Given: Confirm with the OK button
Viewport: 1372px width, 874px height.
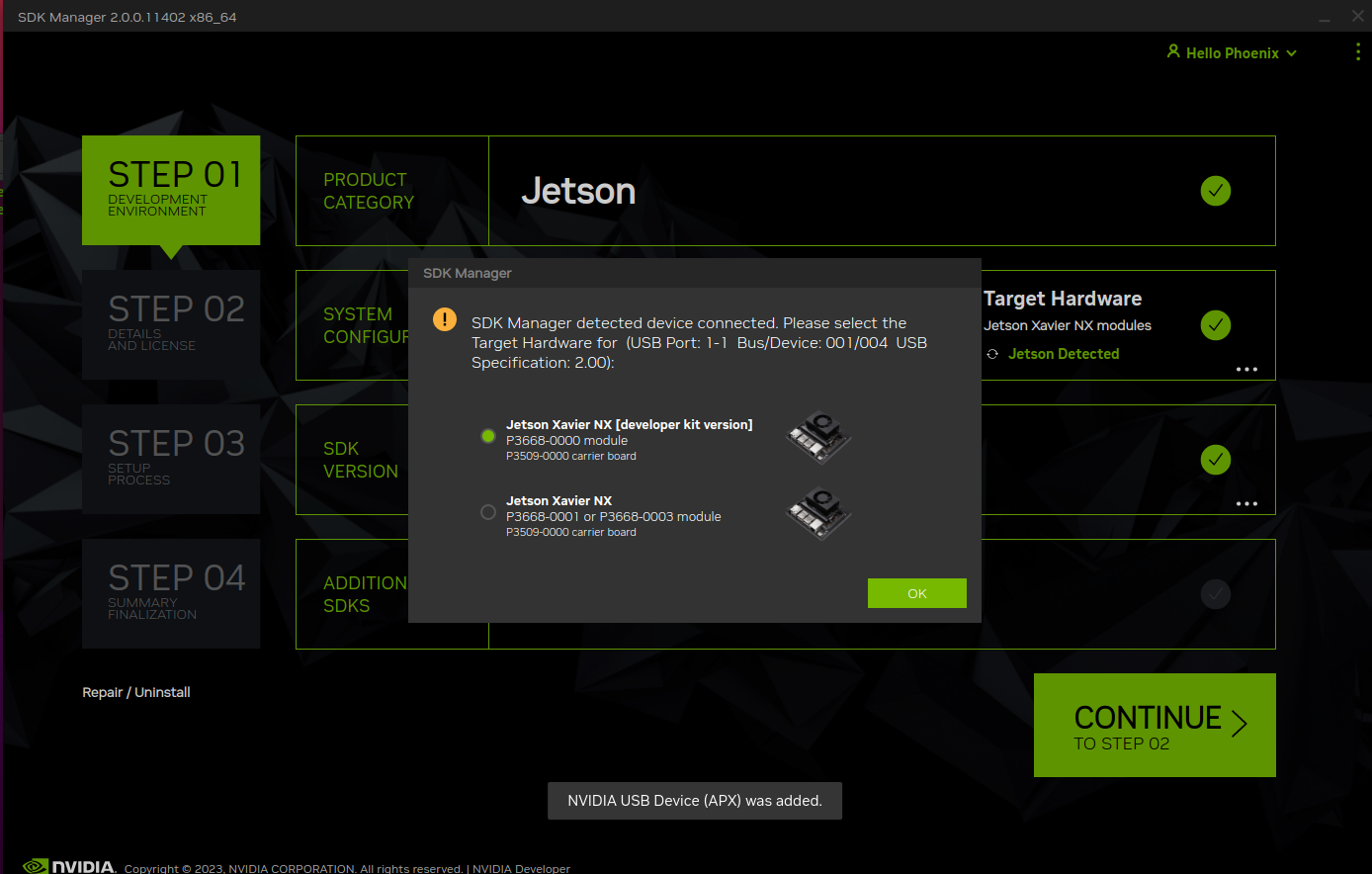Looking at the screenshot, I should coord(916,593).
